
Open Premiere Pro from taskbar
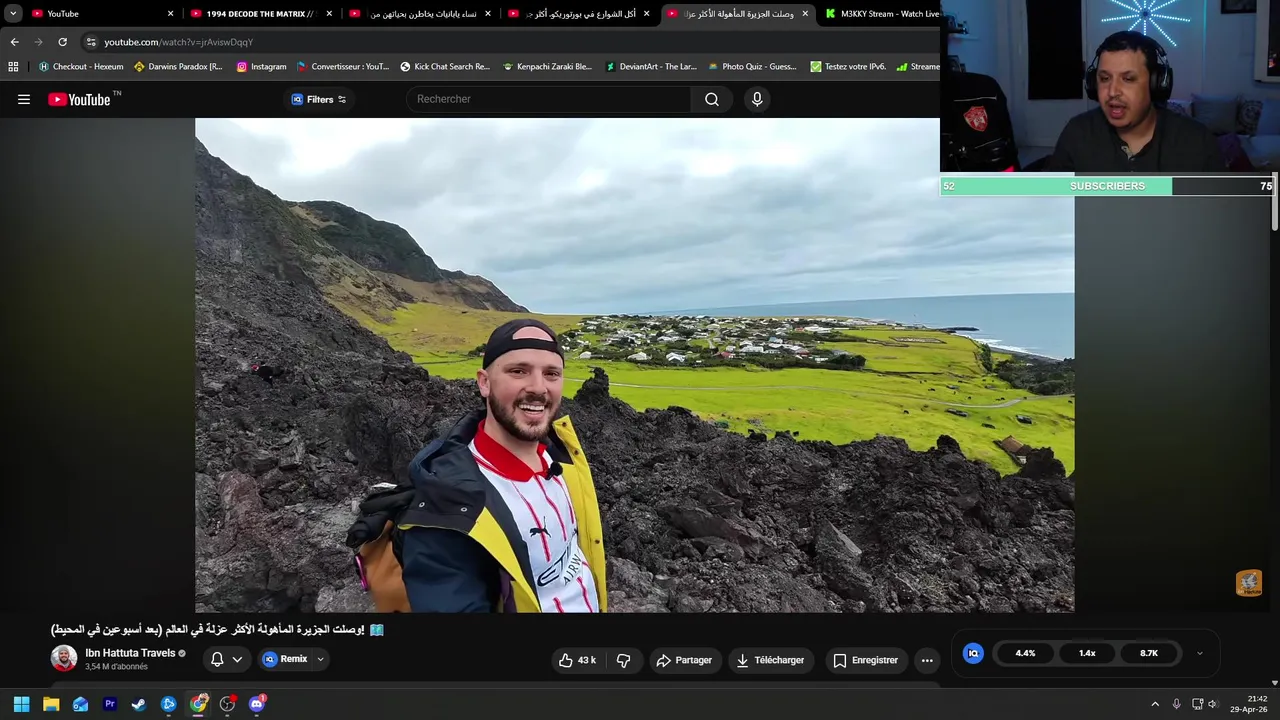tap(110, 704)
